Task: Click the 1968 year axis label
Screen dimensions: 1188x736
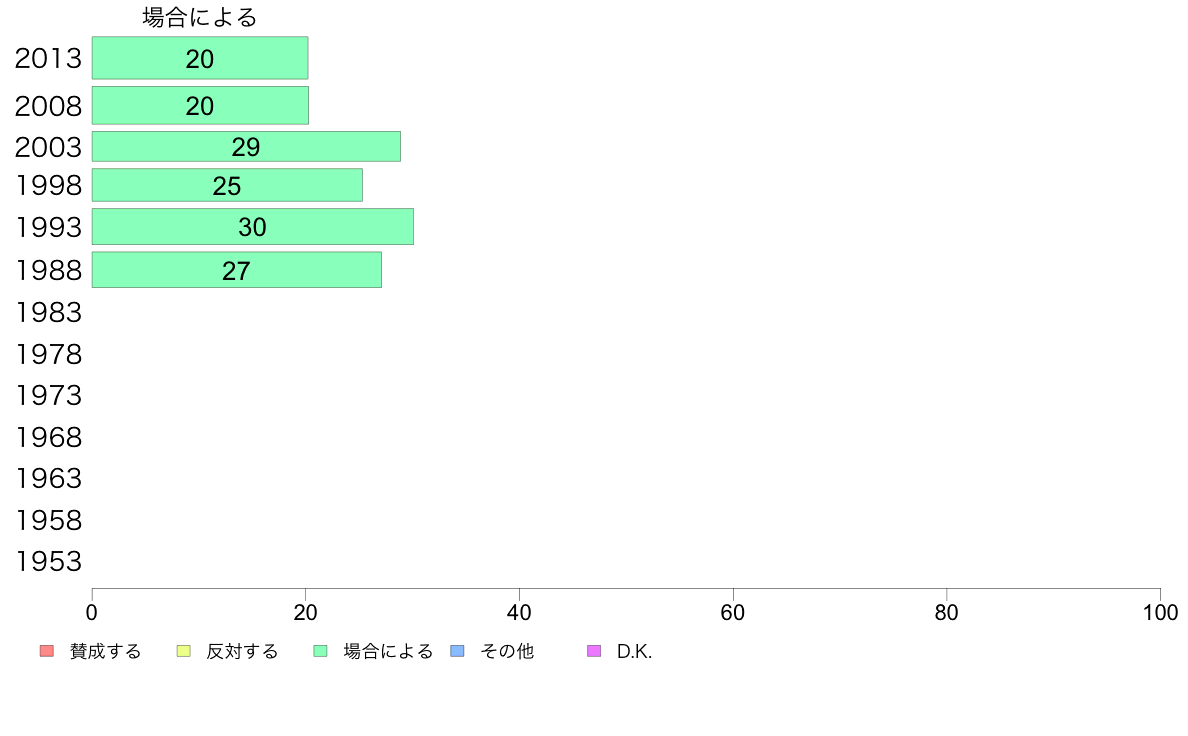Action: click(48, 437)
